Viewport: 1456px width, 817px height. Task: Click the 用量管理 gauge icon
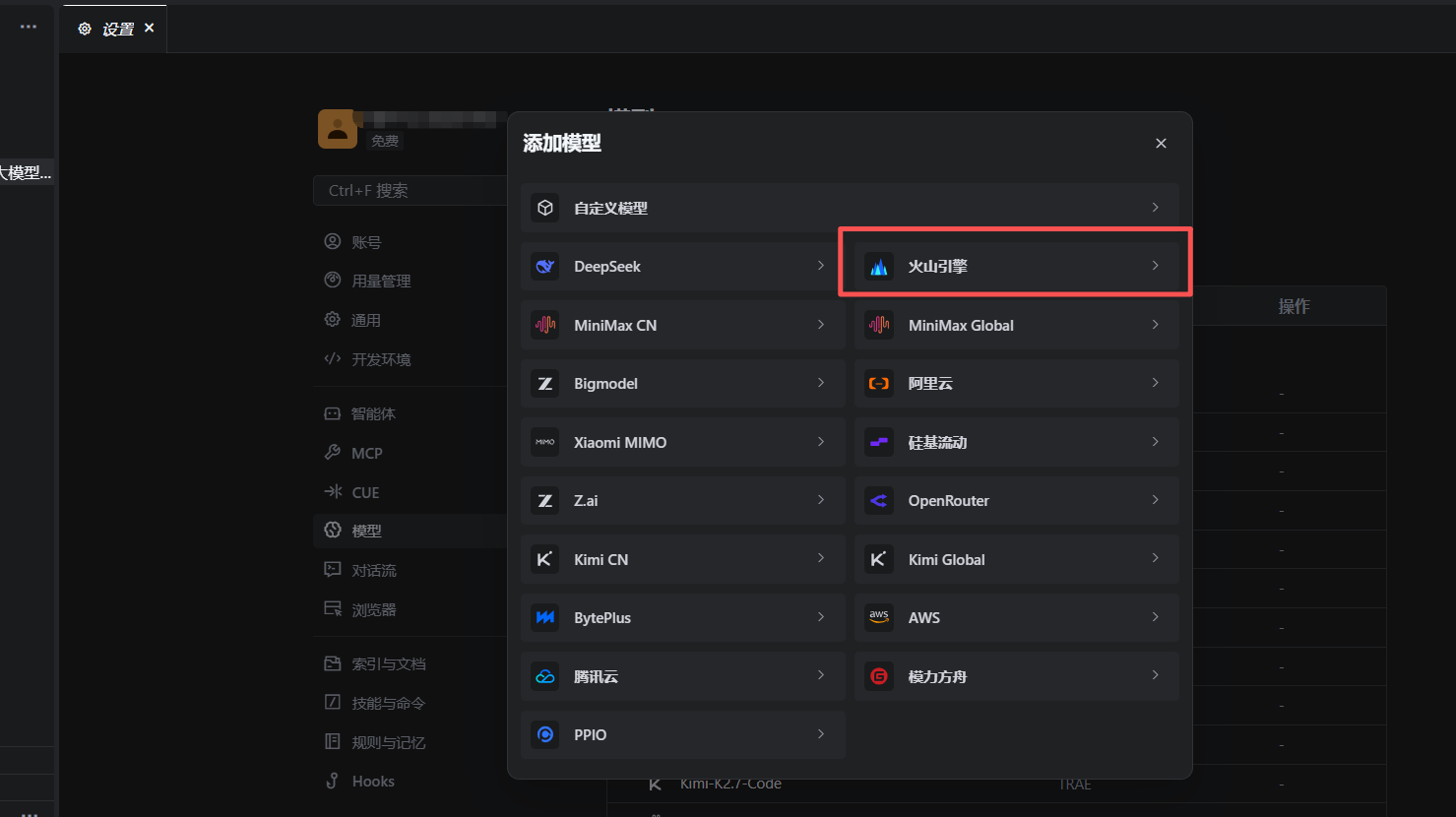tap(333, 281)
